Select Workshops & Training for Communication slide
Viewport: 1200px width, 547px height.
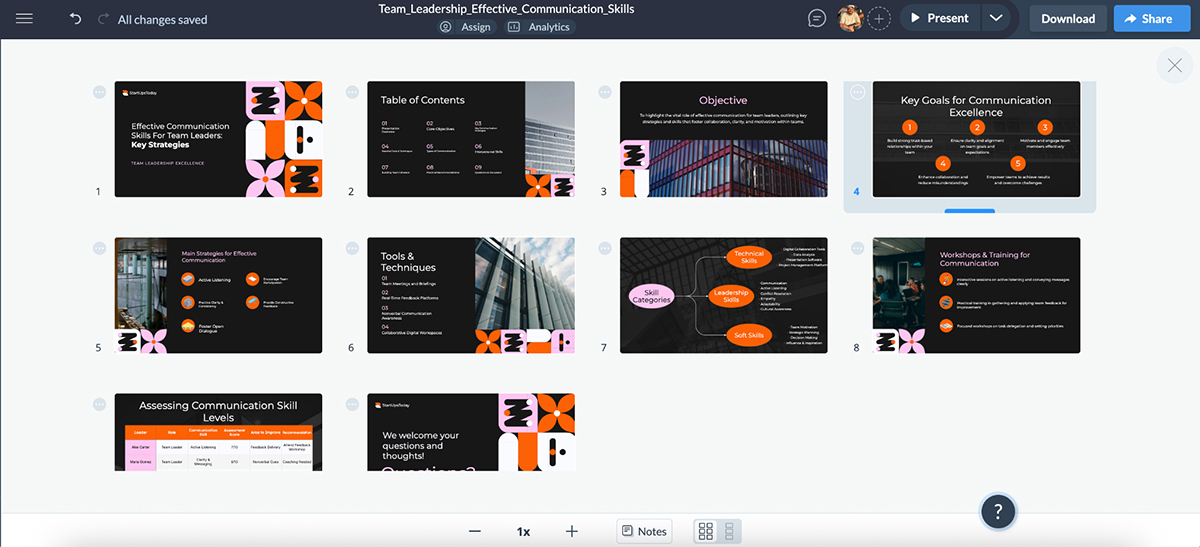point(976,295)
